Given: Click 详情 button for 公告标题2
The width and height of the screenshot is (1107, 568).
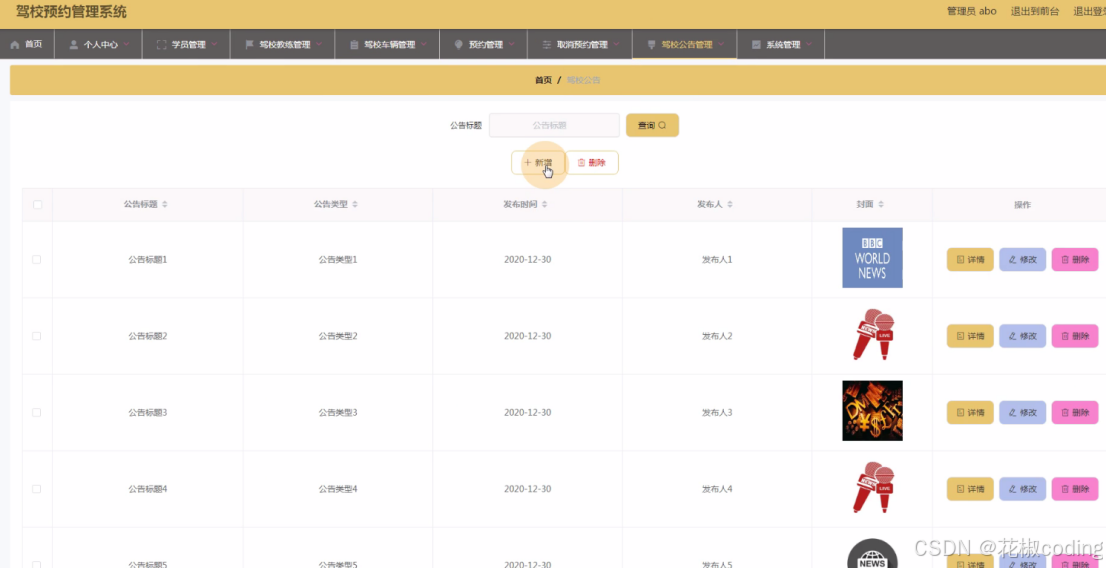Looking at the screenshot, I should point(970,336).
